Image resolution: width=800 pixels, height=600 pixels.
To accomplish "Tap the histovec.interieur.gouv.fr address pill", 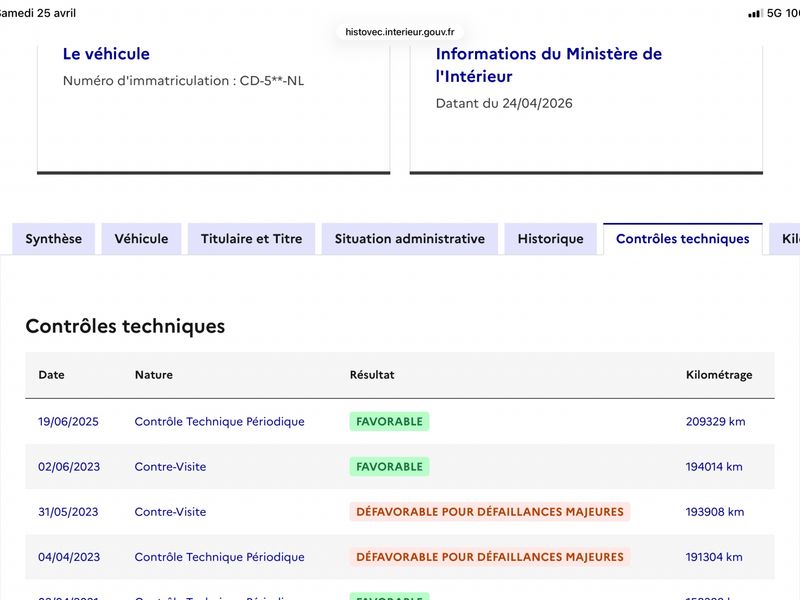I will coord(399,32).
